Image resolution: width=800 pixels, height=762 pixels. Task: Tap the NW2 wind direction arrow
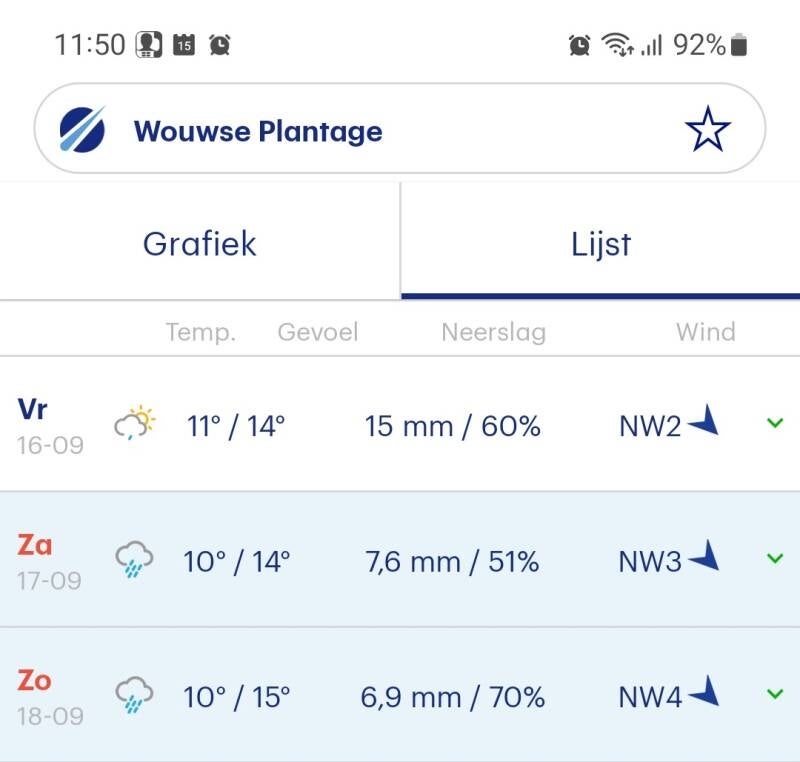coord(705,423)
